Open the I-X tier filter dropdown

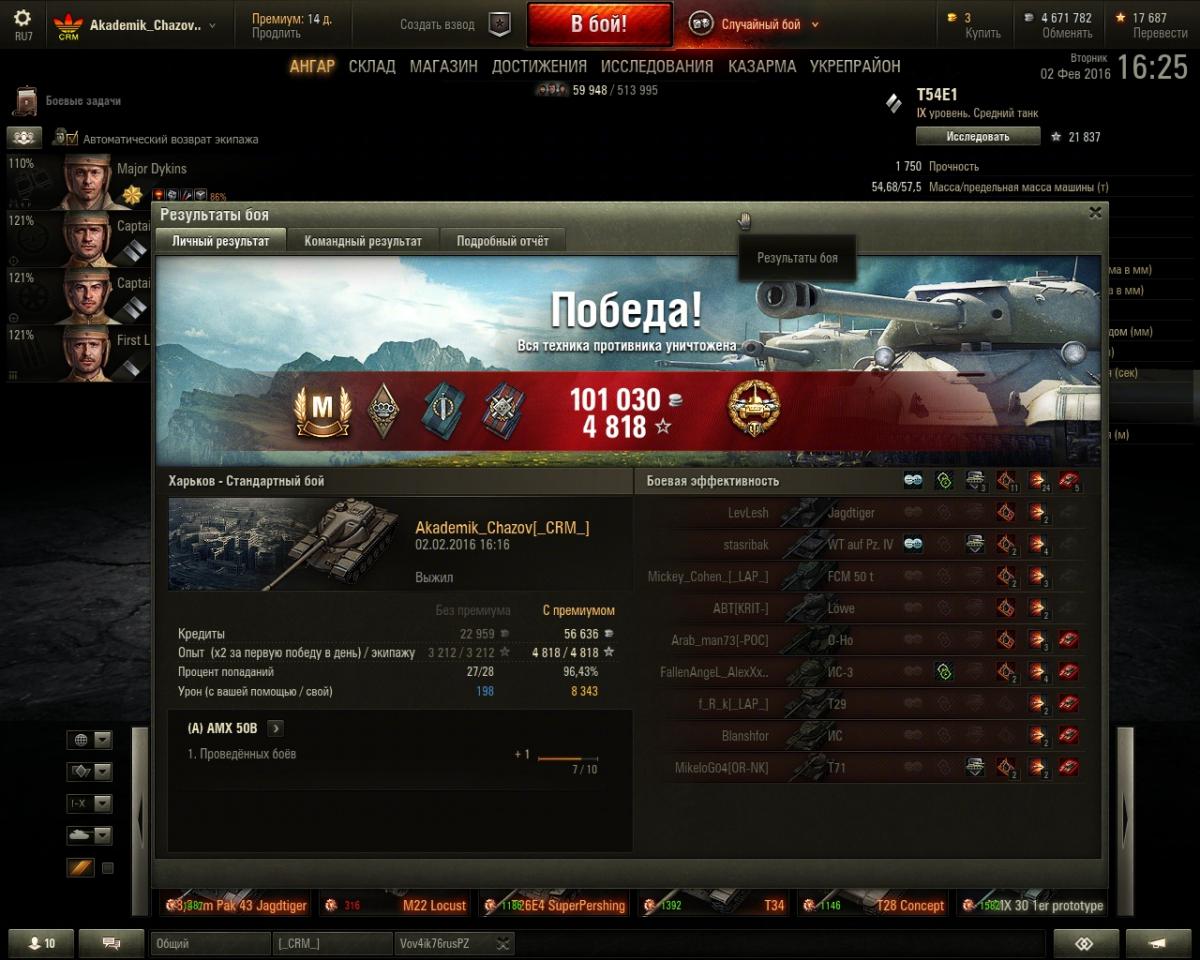90,804
